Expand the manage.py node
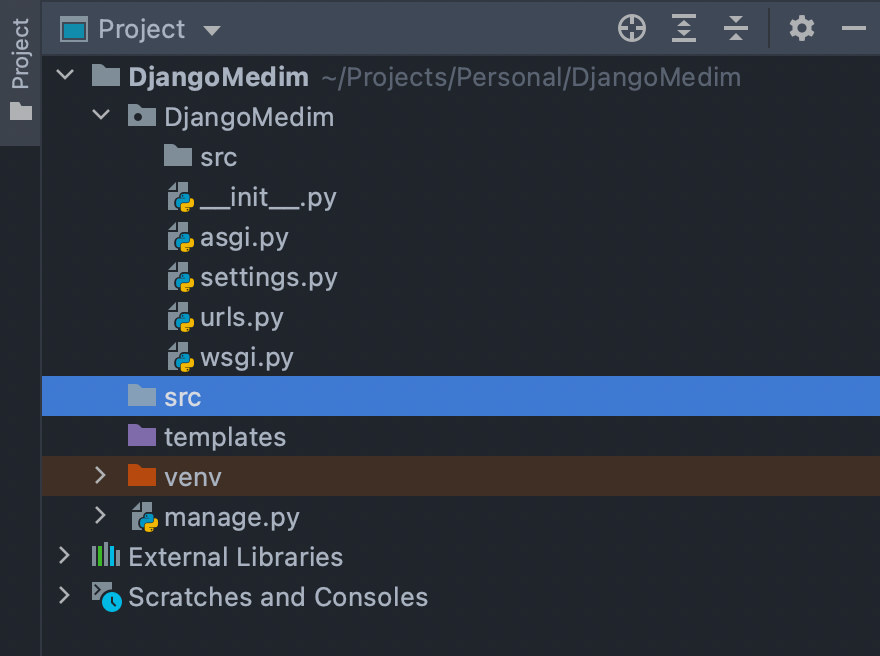 click(x=99, y=517)
